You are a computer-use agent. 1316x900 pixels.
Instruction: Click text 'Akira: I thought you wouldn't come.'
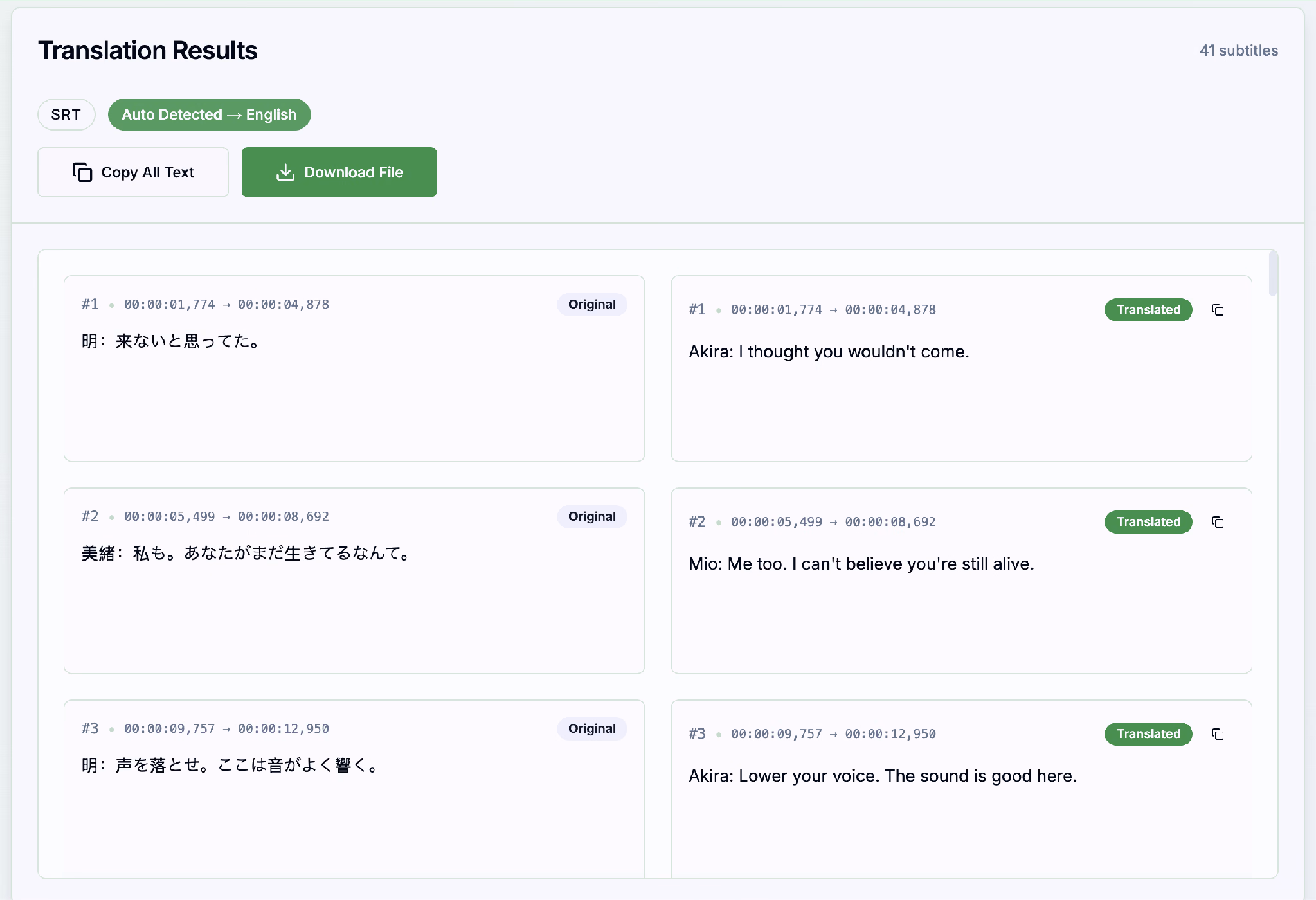pos(829,352)
